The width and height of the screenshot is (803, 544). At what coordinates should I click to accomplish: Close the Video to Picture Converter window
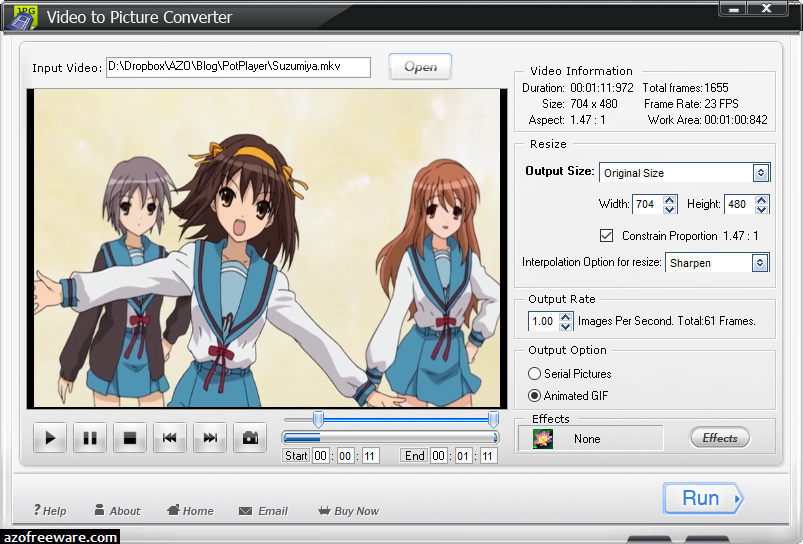point(767,9)
